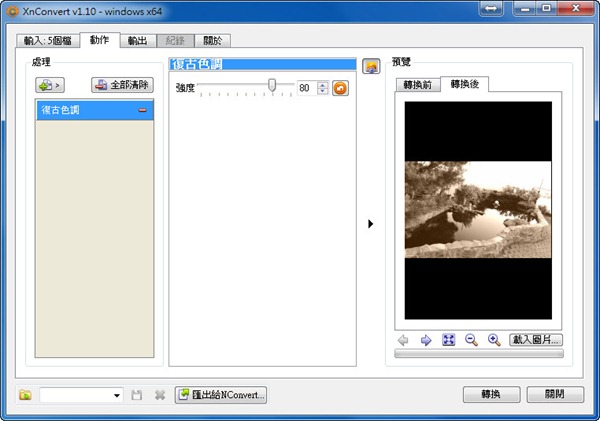The height and width of the screenshot is (421, 600).
Task: Select the 復古色調 item in the action list
Action: pos(95,110)
